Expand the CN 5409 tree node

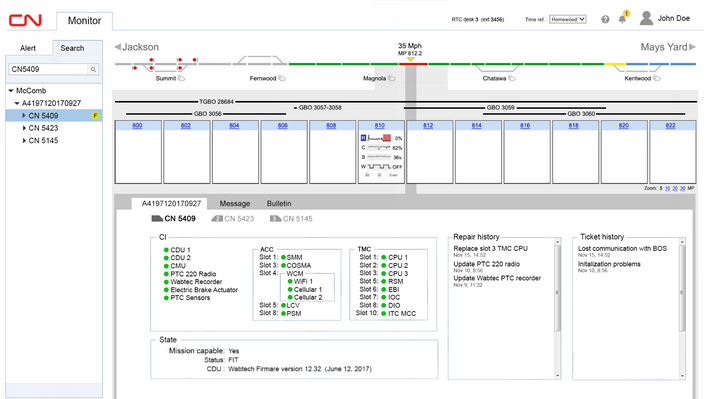click(24, 115)
